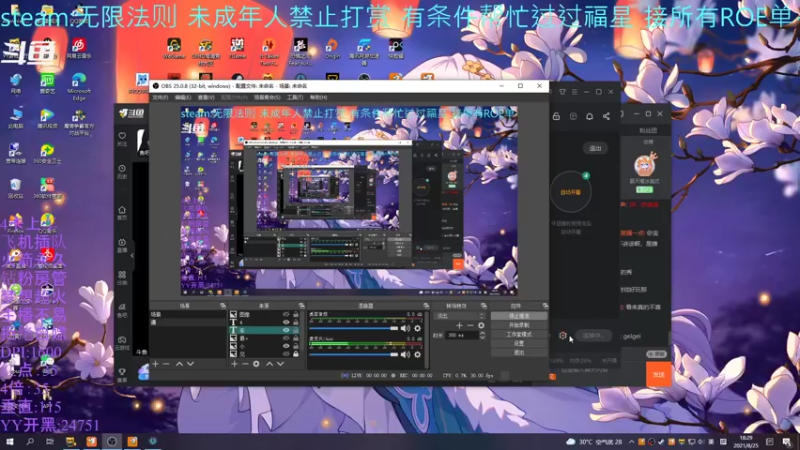Image resolution: width=800 pixels, height=450 pixels.
Task: Click Windows Start button
Action: click(9, 441)
